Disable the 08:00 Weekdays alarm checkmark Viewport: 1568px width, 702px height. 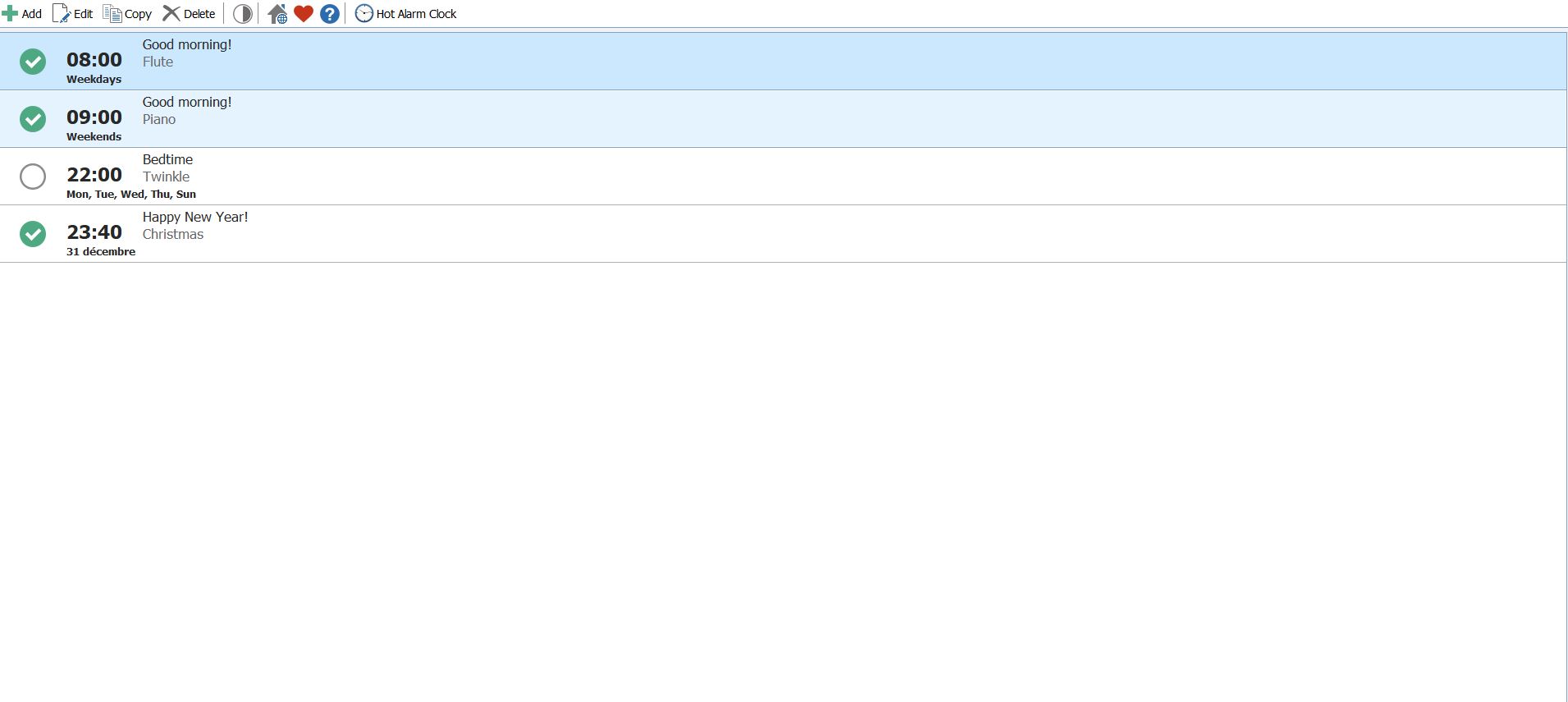point(33,62)
